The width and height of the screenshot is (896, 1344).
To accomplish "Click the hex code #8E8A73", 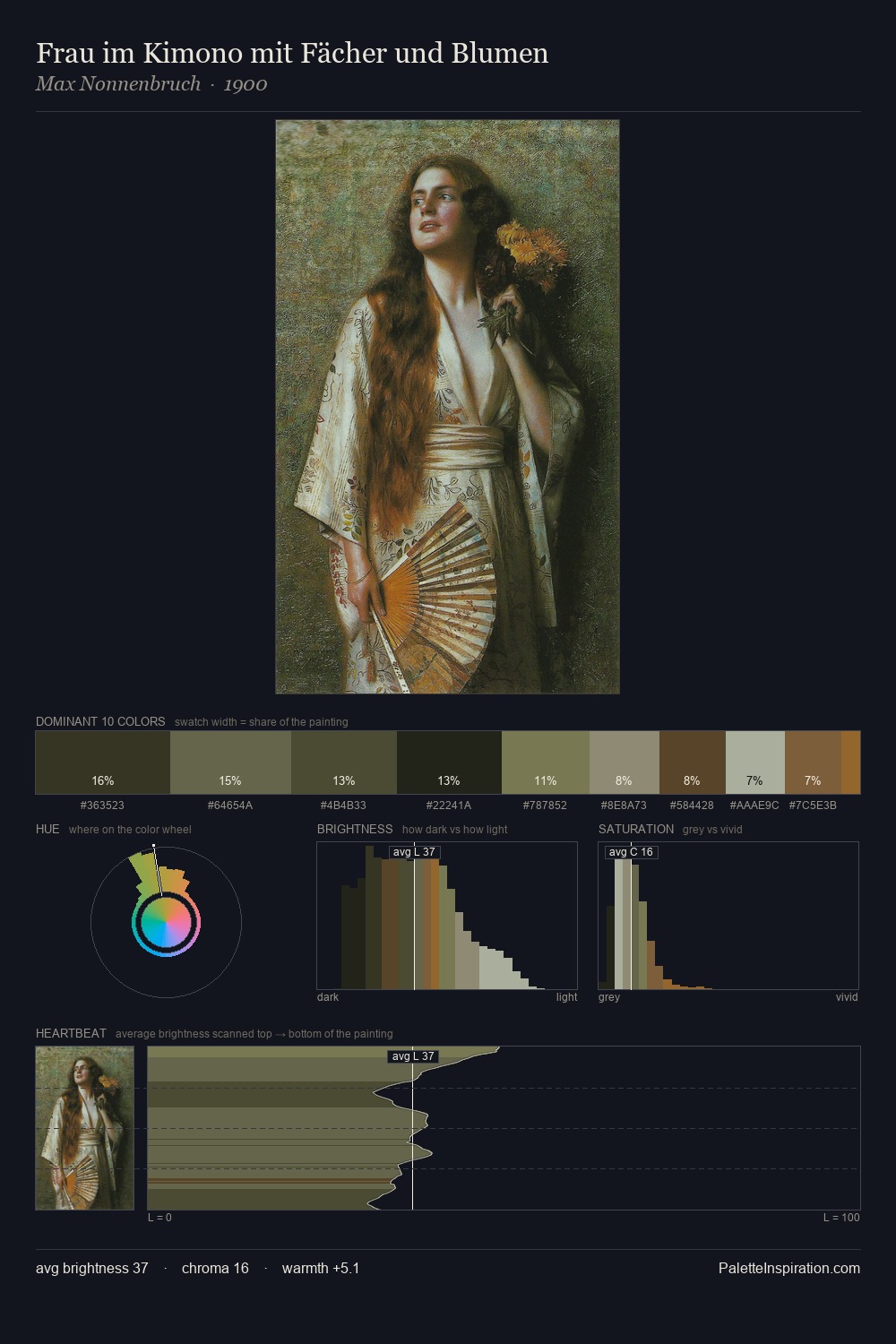I will [624, 806].
